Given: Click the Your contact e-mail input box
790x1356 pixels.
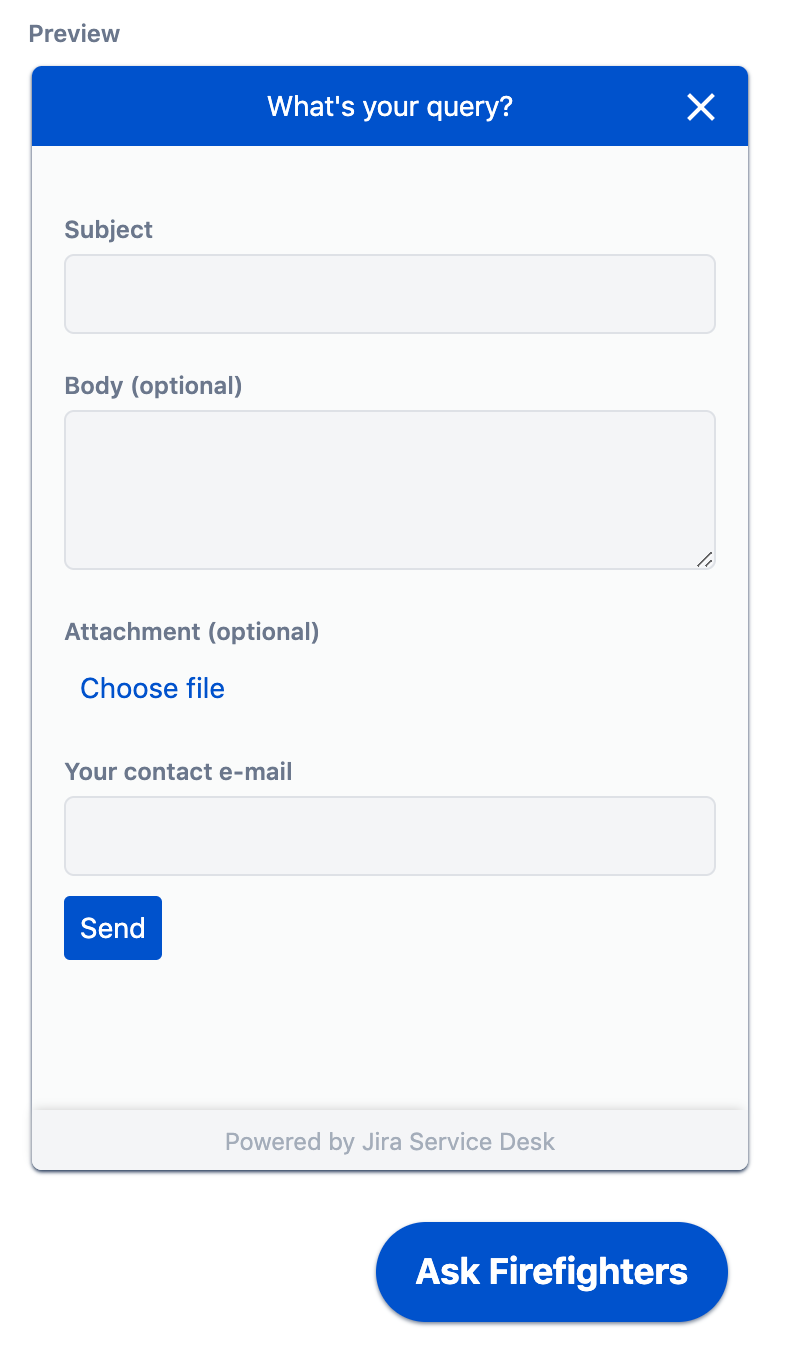Looking at the screenshot, I should point(390,836).
